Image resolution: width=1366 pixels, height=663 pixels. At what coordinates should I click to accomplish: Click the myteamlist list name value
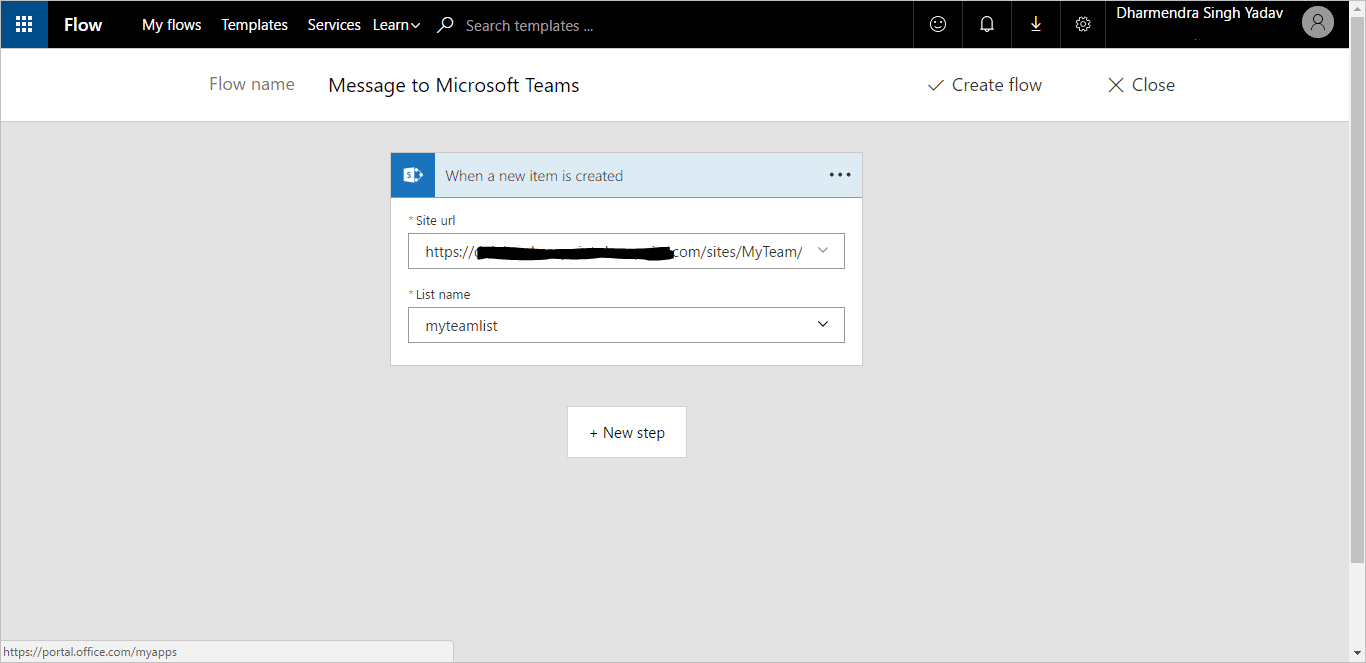click(461, 325)
